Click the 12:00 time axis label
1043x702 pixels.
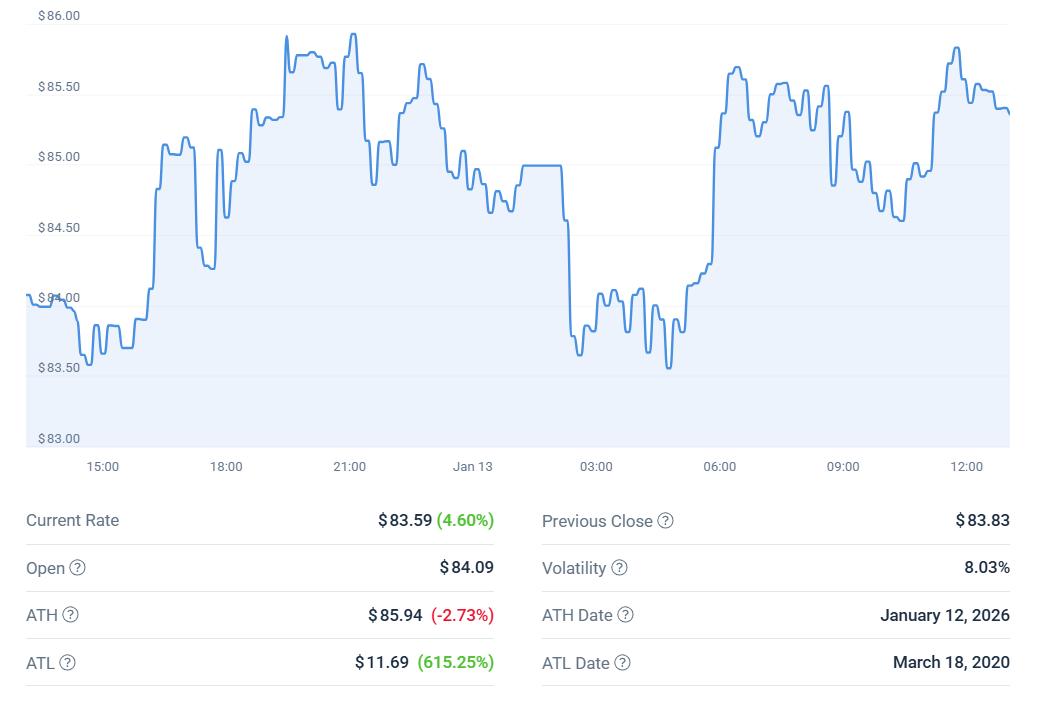tap(966, 466)
